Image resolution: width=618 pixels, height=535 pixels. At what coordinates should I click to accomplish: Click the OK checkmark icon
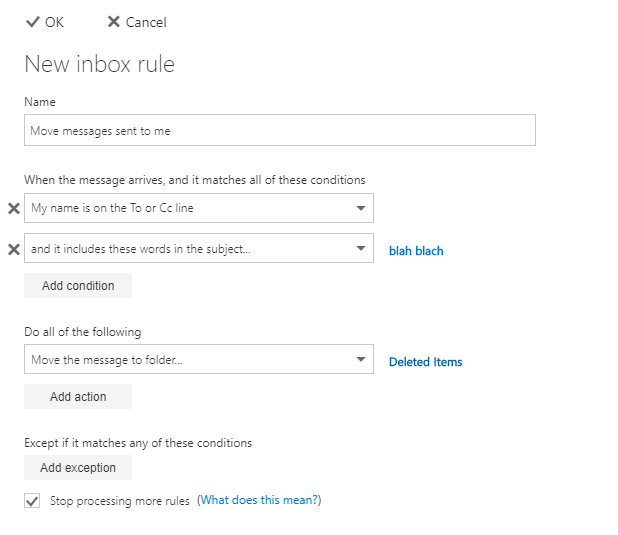click(33, 22)
